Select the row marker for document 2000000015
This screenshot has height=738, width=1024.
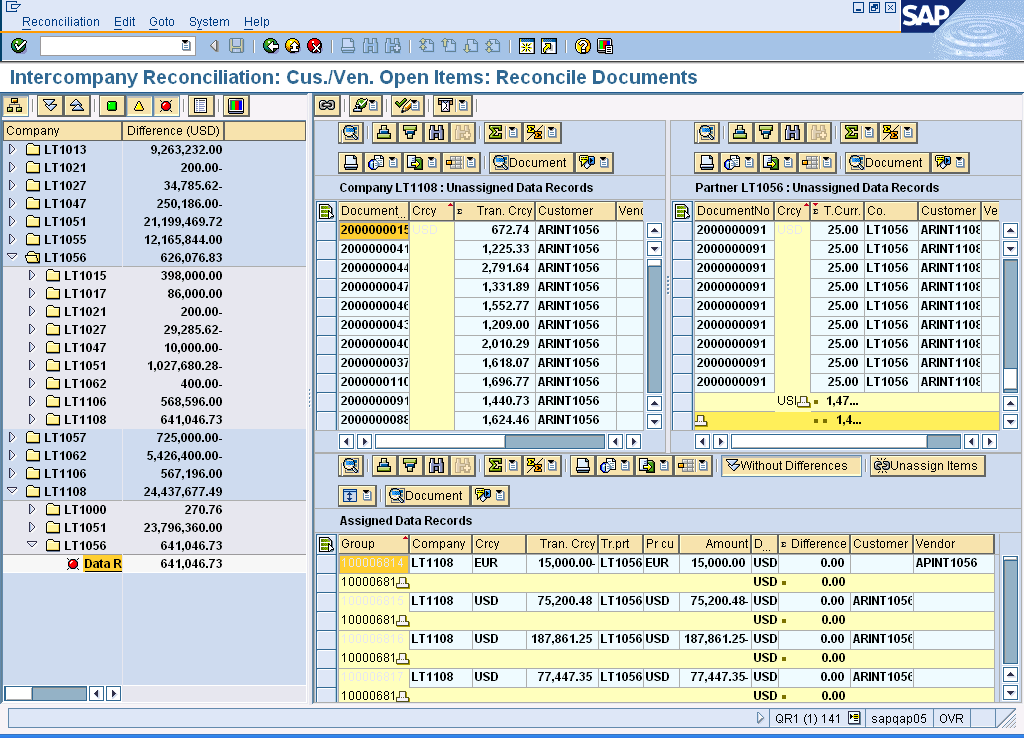coord(326,230)
